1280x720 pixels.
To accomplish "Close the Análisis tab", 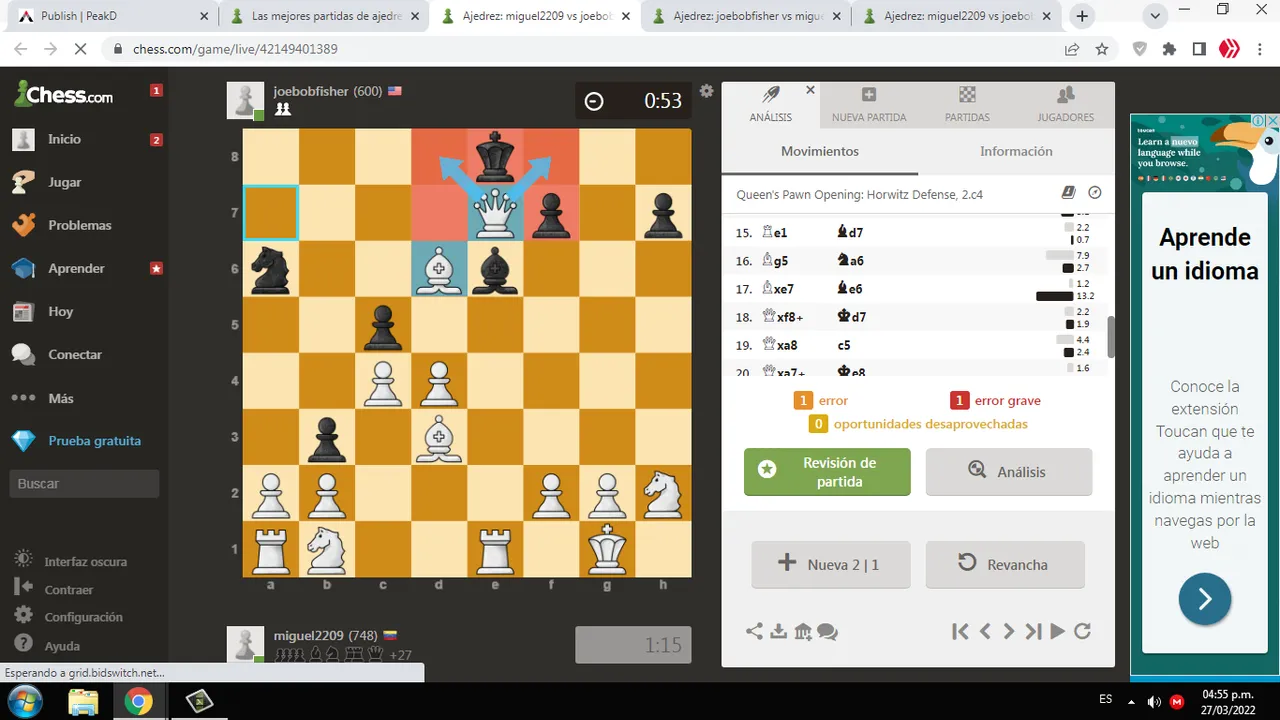I will click(810, 90).
